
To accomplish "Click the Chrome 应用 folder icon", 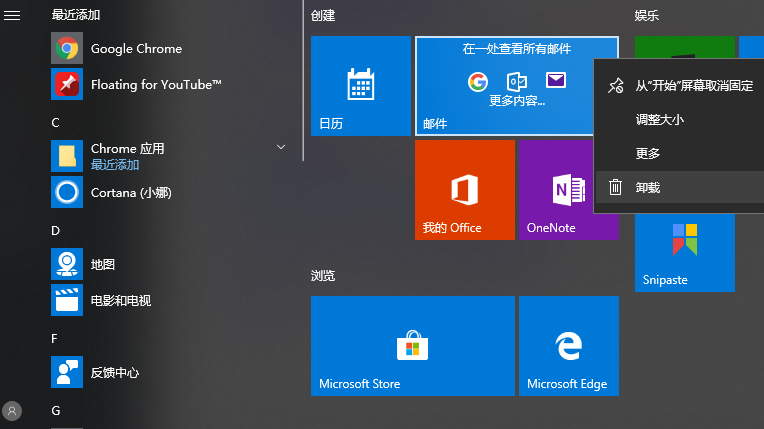I will (67, 156).
